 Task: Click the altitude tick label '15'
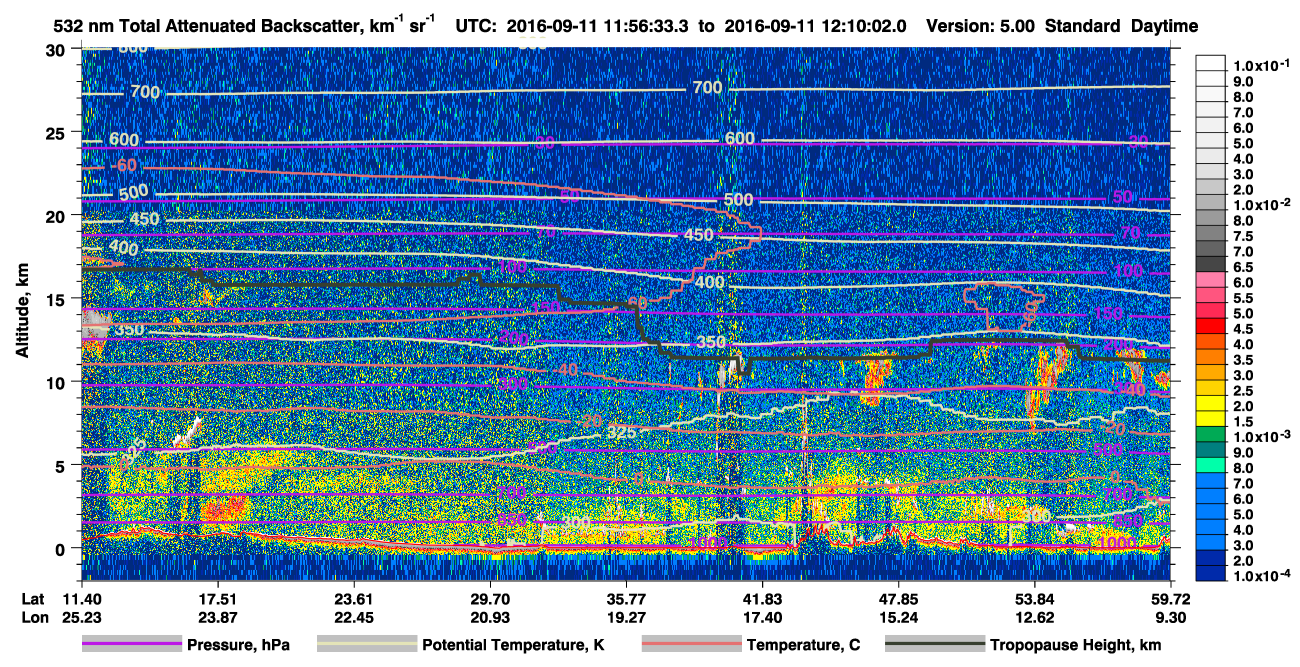click(58, 299)
